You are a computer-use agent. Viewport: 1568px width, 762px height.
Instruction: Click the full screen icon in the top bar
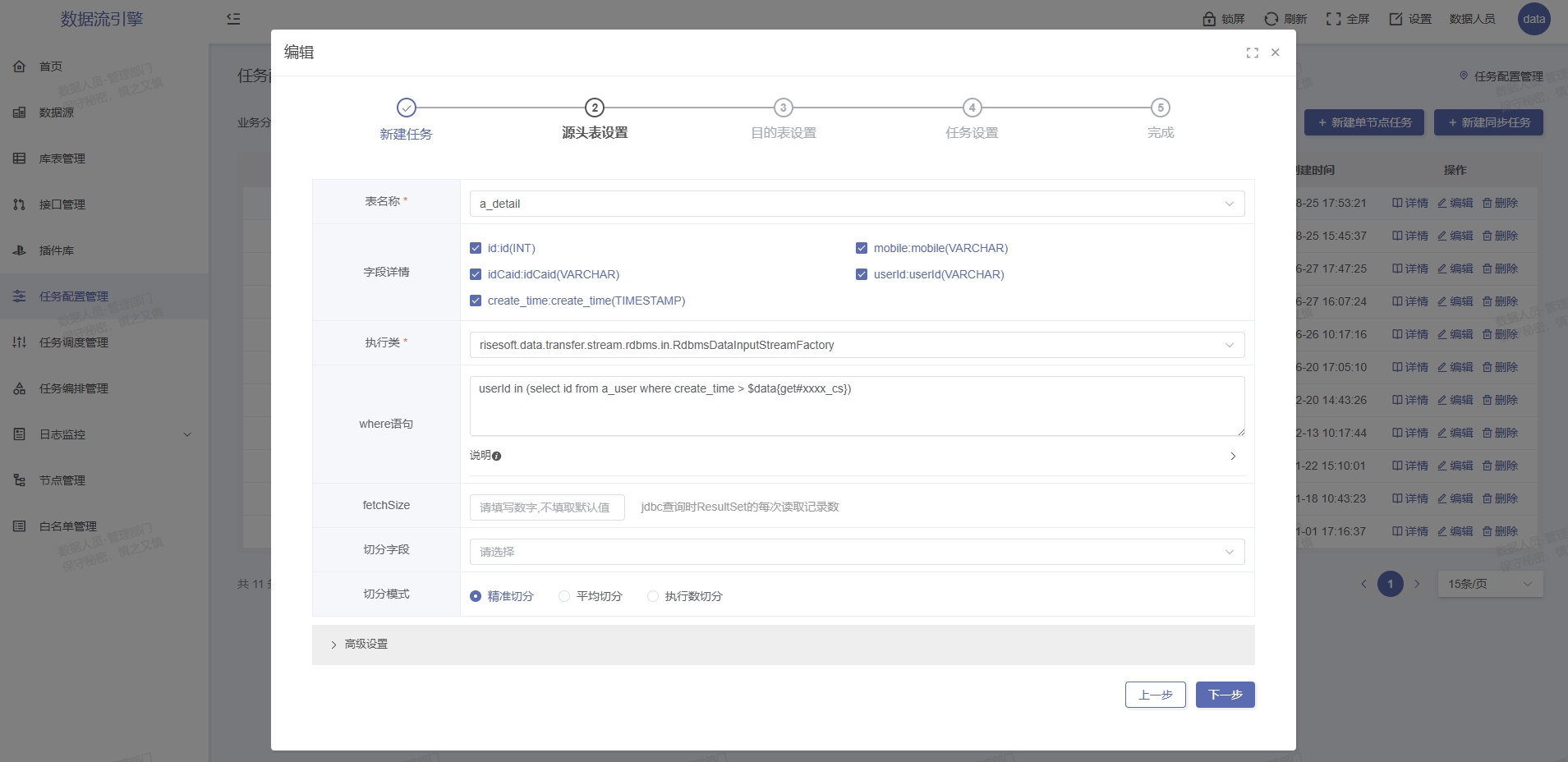coord(1333,19)
